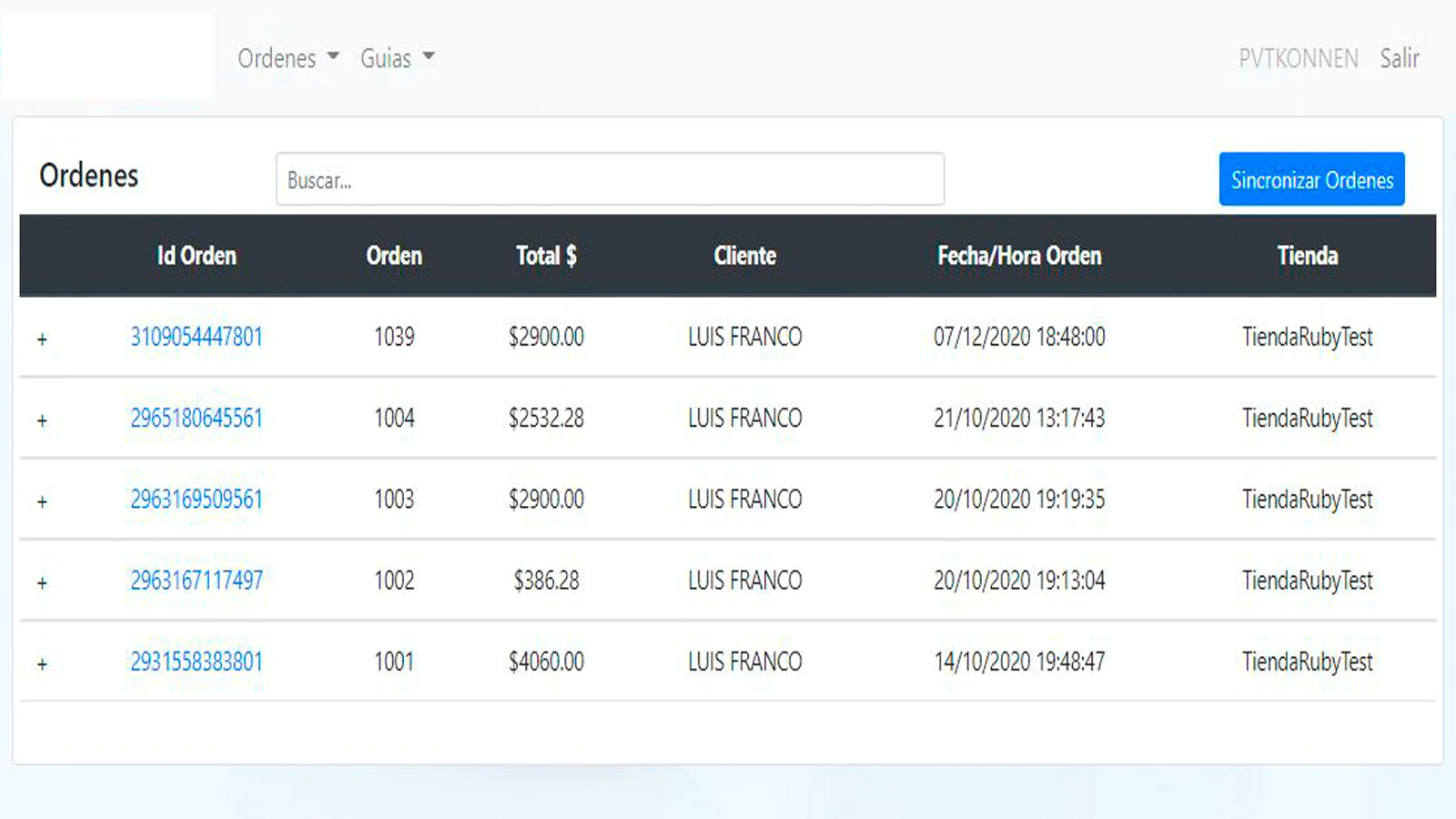Image resolution: width=1456 pixels, height=819 pixels.
Task: Click date 20/10/2020 19:19:35
Action: pos(1019,500)
